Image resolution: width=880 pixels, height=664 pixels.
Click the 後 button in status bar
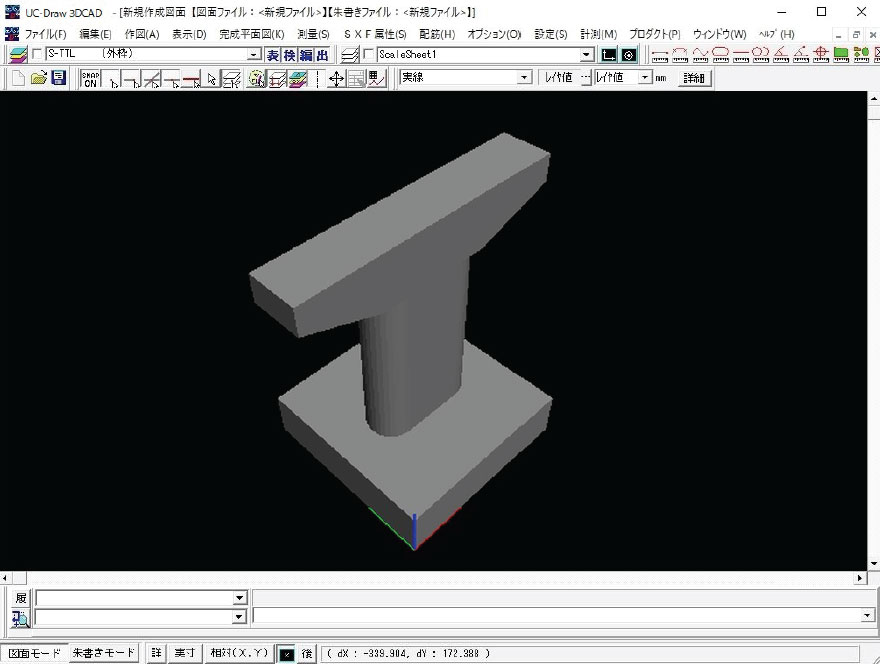306,653
